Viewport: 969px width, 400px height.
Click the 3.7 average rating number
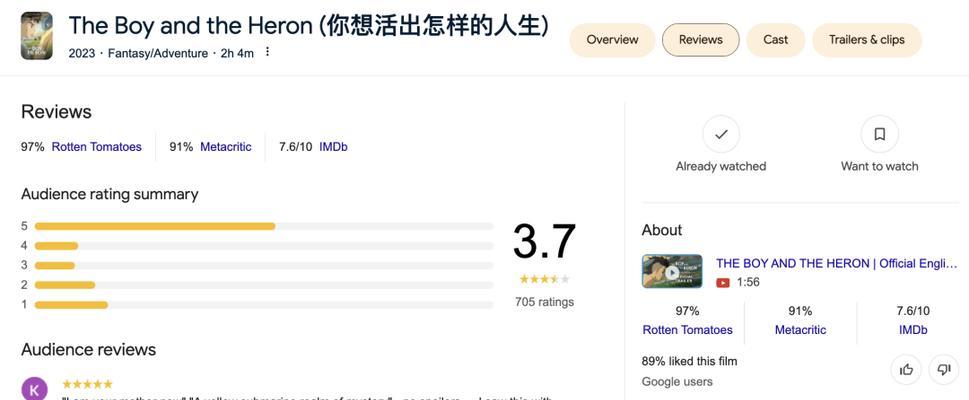(x=544, y=242)
